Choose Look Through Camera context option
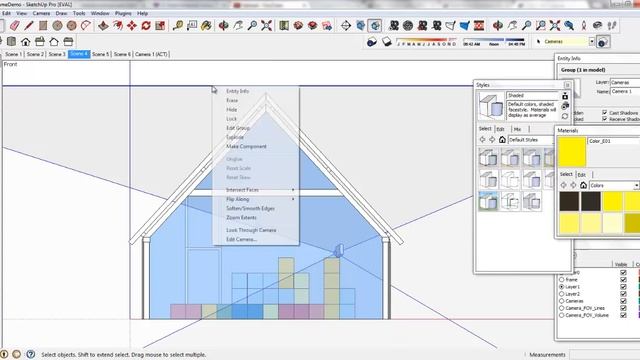This screenshot has width=640, height=360. 251,230
